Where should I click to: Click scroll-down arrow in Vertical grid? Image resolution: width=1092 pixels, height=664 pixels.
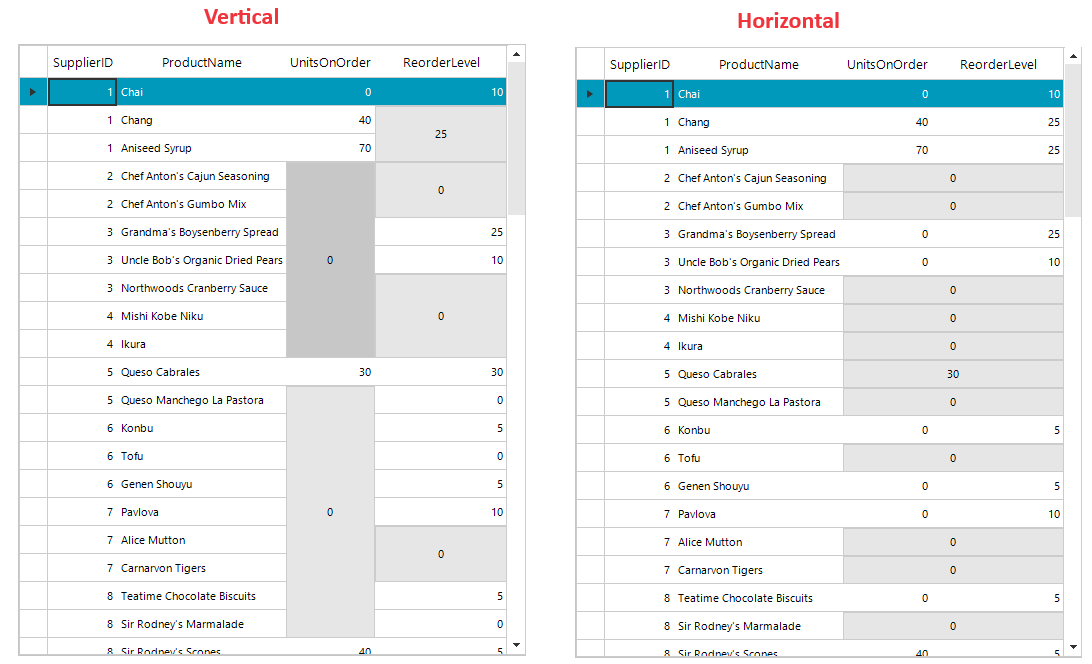coord(516,645)
